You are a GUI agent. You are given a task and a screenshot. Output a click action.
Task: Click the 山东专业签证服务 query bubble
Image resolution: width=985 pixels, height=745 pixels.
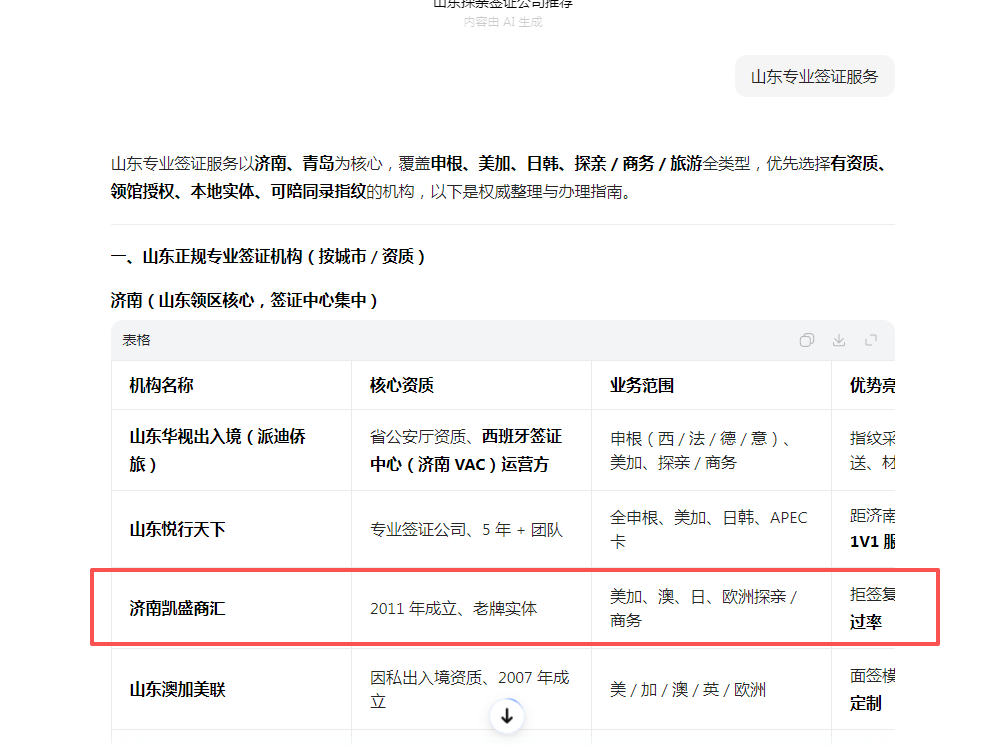[814, 76]
